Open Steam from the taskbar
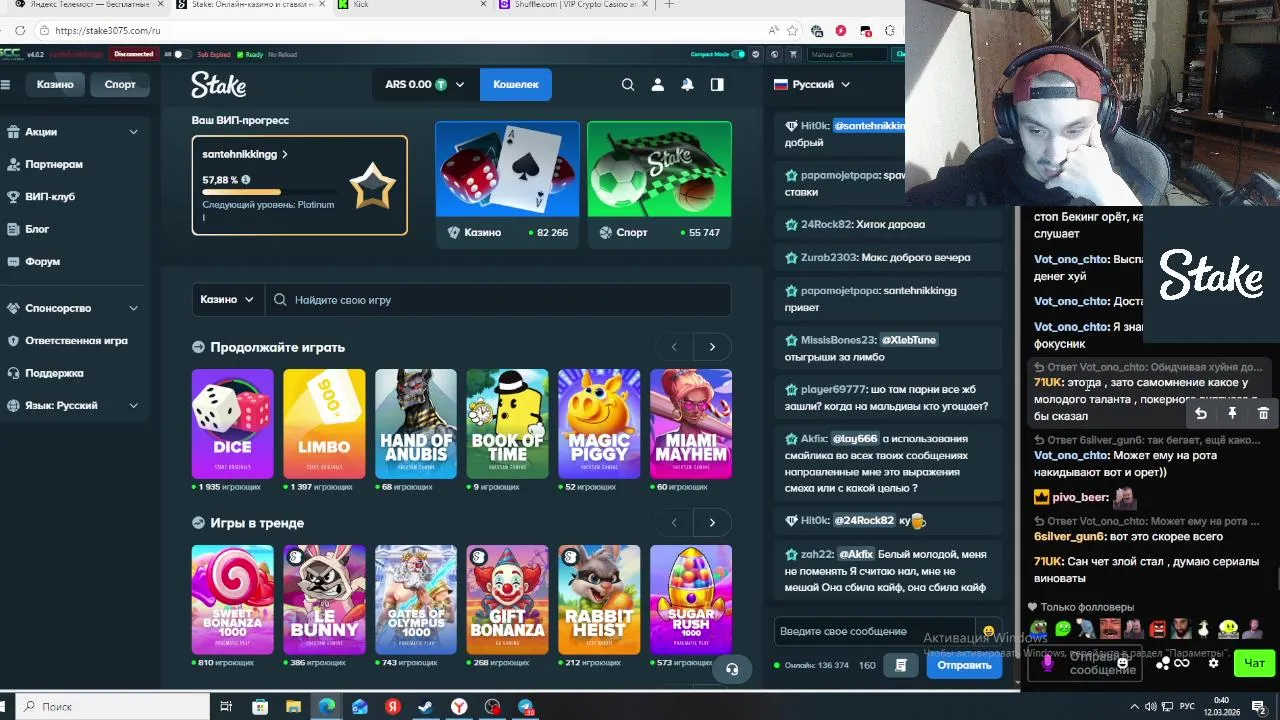The height and width of the screenshot is (720, 1280). pyautogui.click(x=425, y=706)
